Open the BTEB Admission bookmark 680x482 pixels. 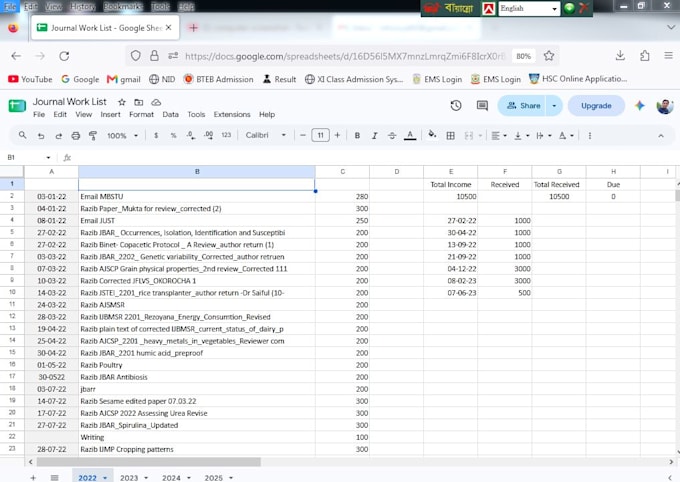tap(219, 79)
